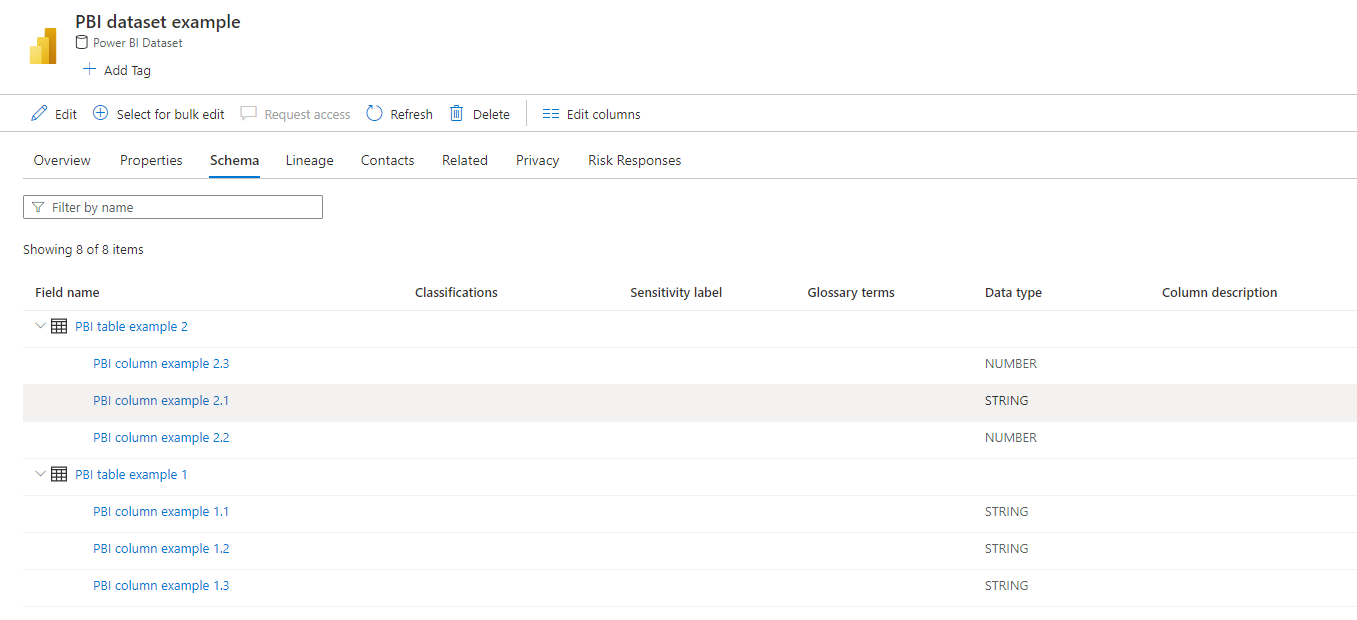This screenshot has width=1357, height=620.
Task: Click the Refresh circular arrow icon
Action: tap(374, 114)
